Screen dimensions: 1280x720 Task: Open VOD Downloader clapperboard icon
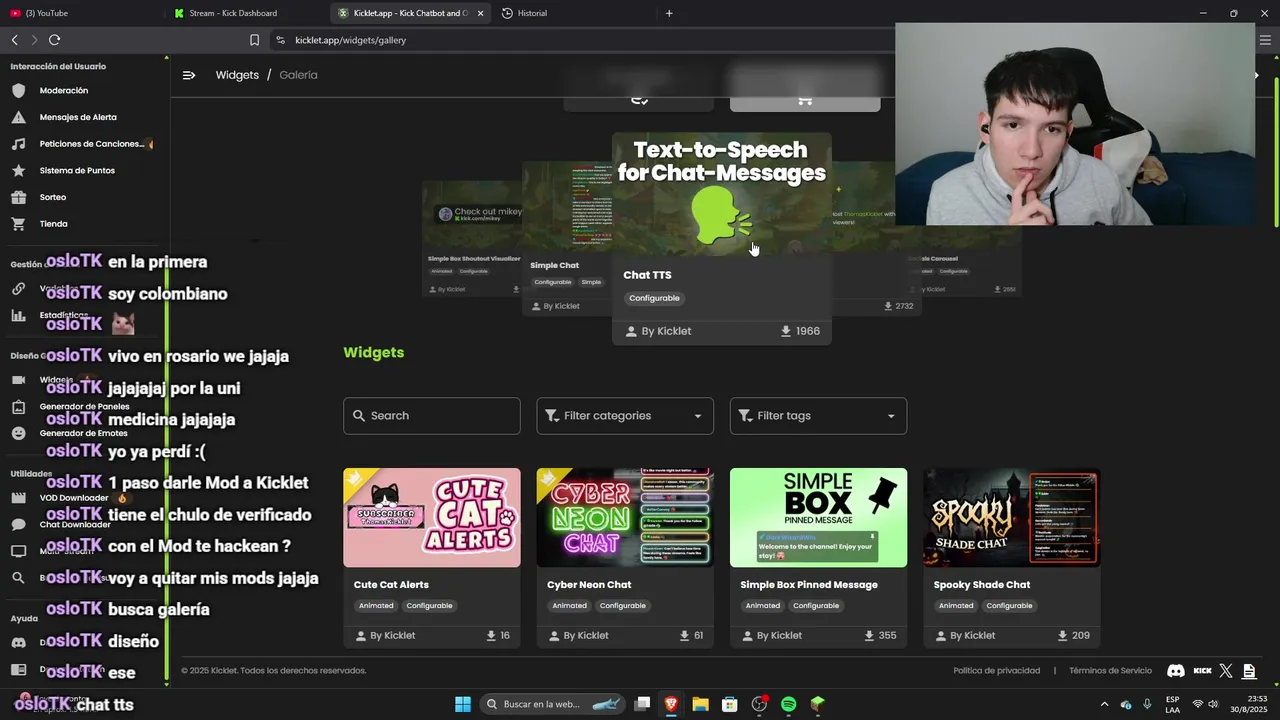click(x=18, y=498)
